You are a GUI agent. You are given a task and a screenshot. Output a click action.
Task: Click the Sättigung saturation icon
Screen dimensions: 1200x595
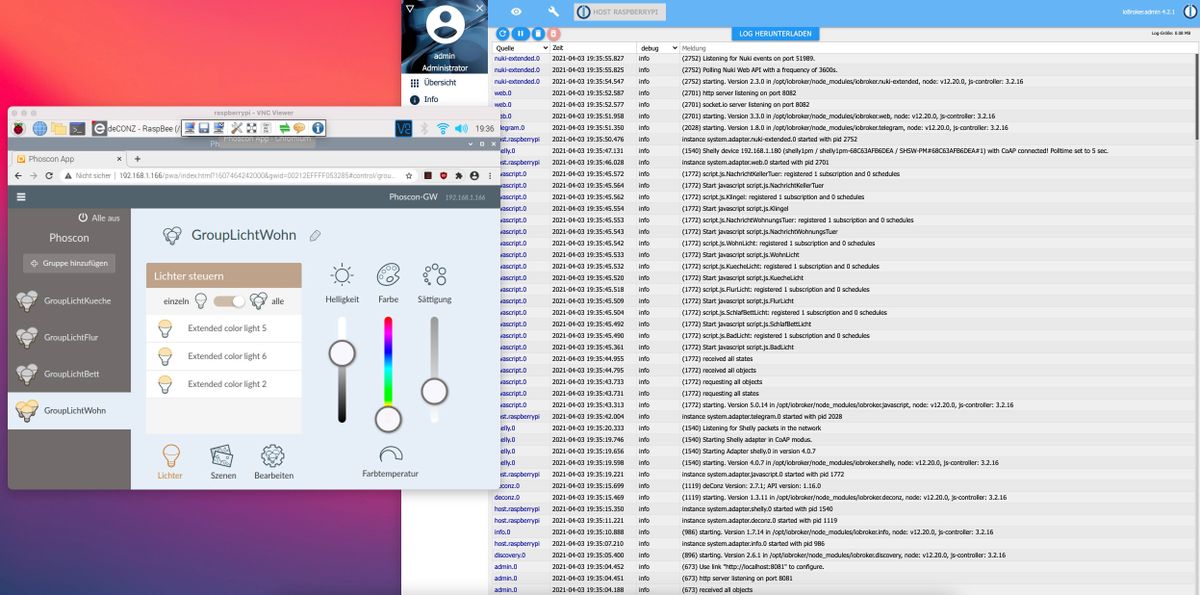434,275
